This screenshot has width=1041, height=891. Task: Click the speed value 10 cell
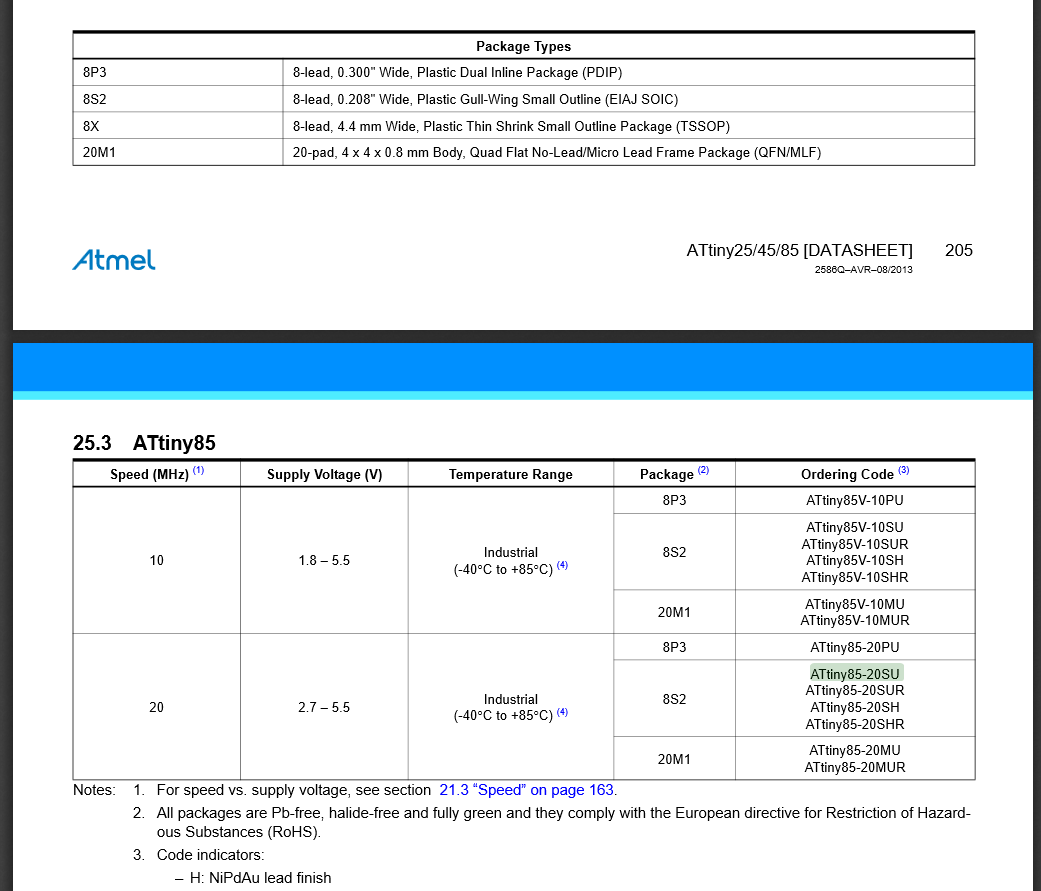tap(157, 560)
